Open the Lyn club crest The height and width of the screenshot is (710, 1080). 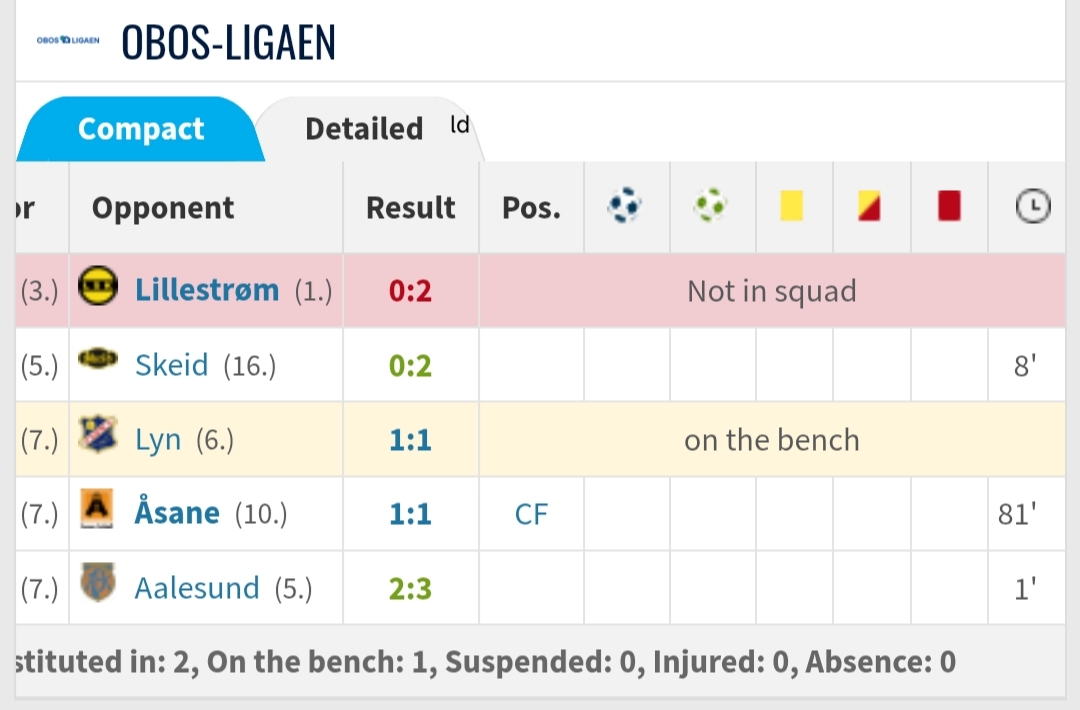(98, 434)
